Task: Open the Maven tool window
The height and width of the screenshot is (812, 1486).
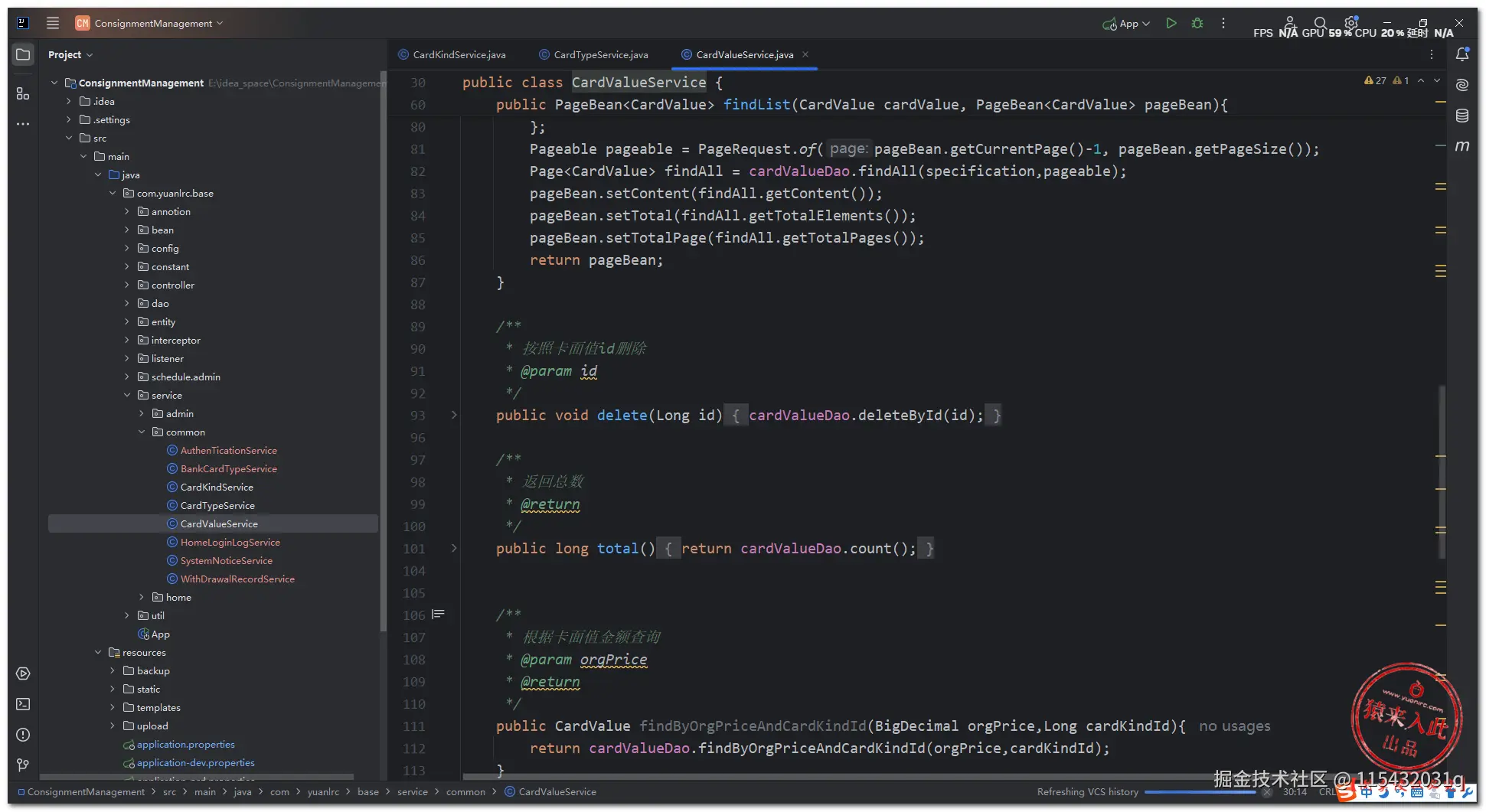Action: coord(1462,145)
